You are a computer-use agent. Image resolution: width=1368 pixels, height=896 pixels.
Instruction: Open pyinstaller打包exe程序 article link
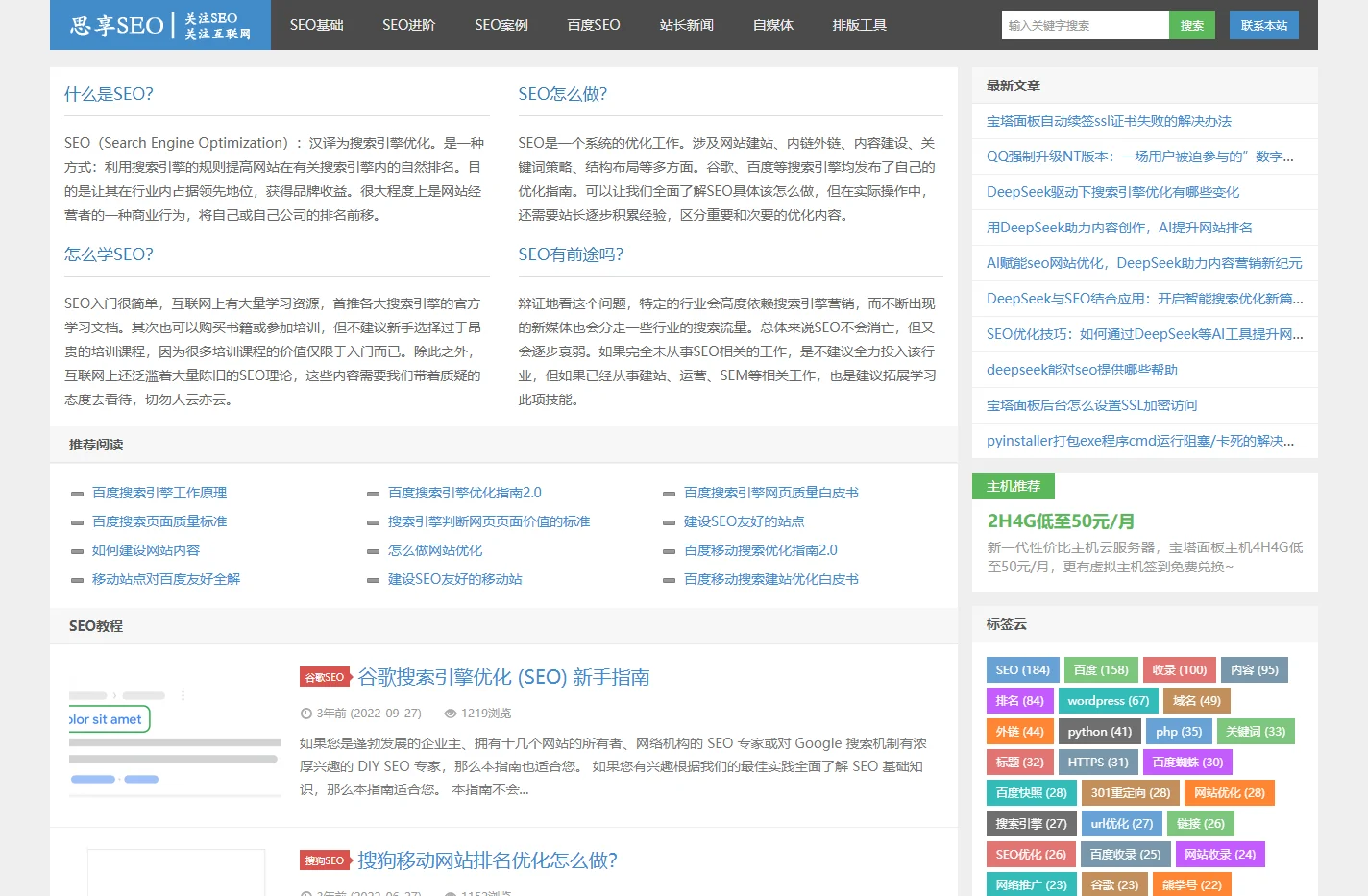pyautogui.click(x=1140, y=441)
